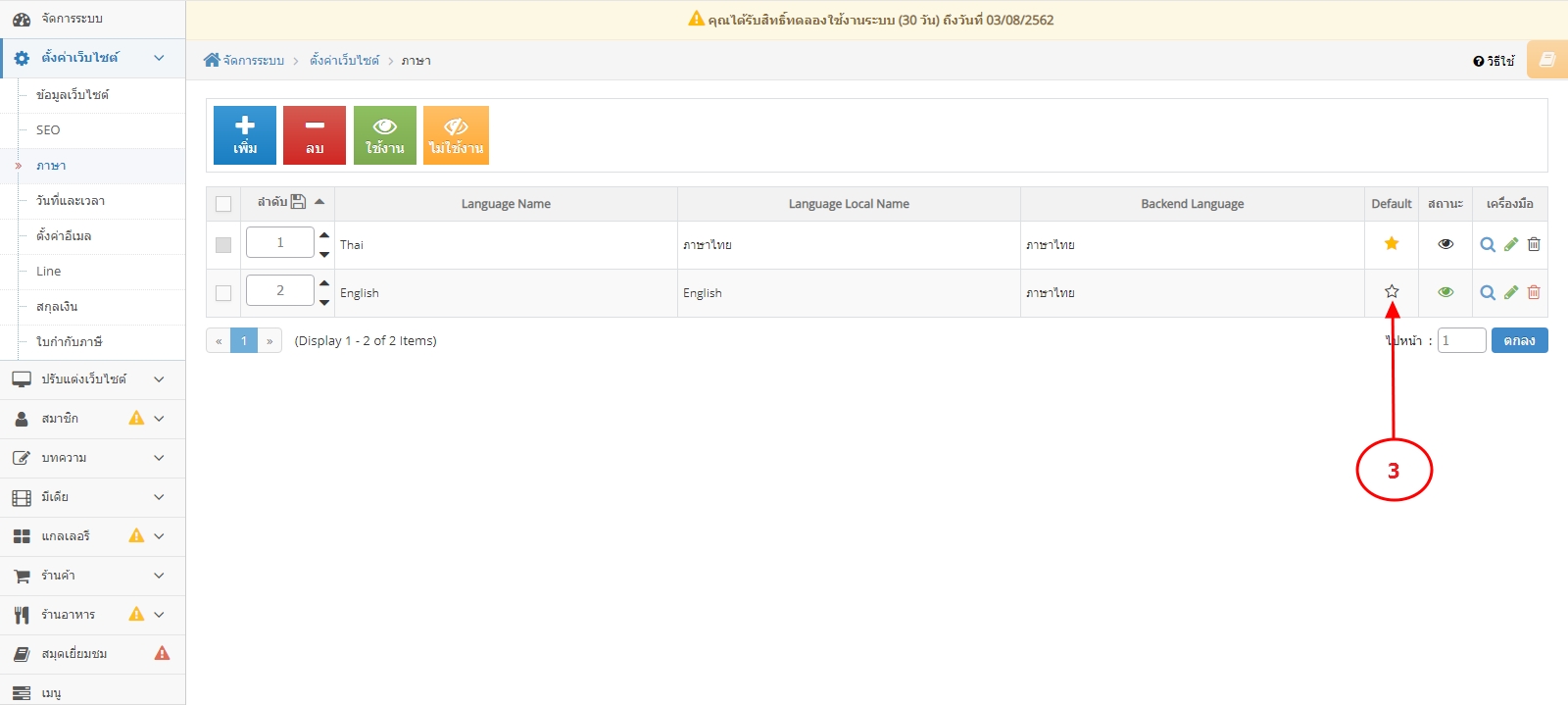Screen dimensions: 1568x705
Task: Toggle the green status eye for English
Action: (x=1445, y=292)
